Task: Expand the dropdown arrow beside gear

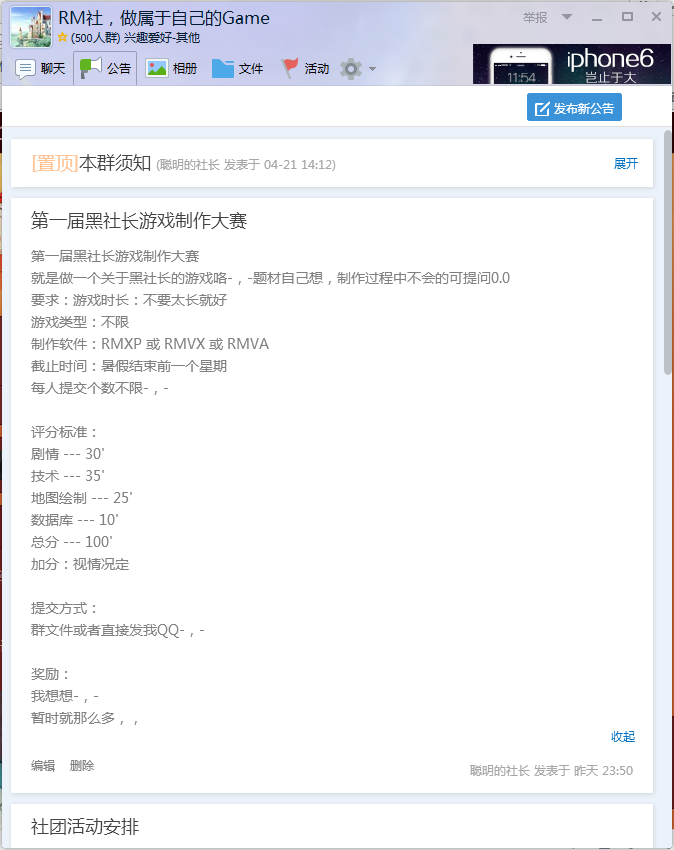Action: tap(372, 69)
